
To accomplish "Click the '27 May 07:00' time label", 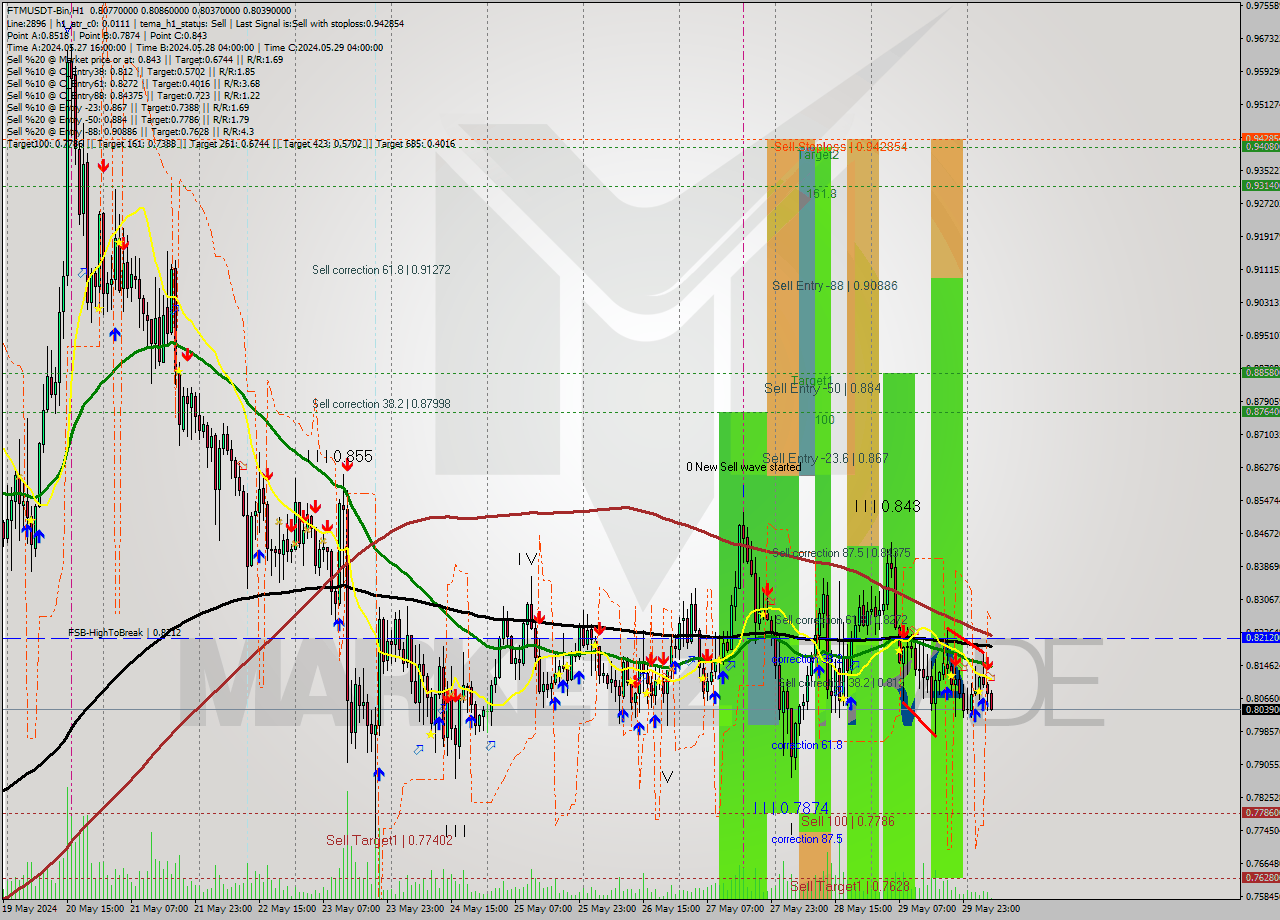I will click(733, 909).
